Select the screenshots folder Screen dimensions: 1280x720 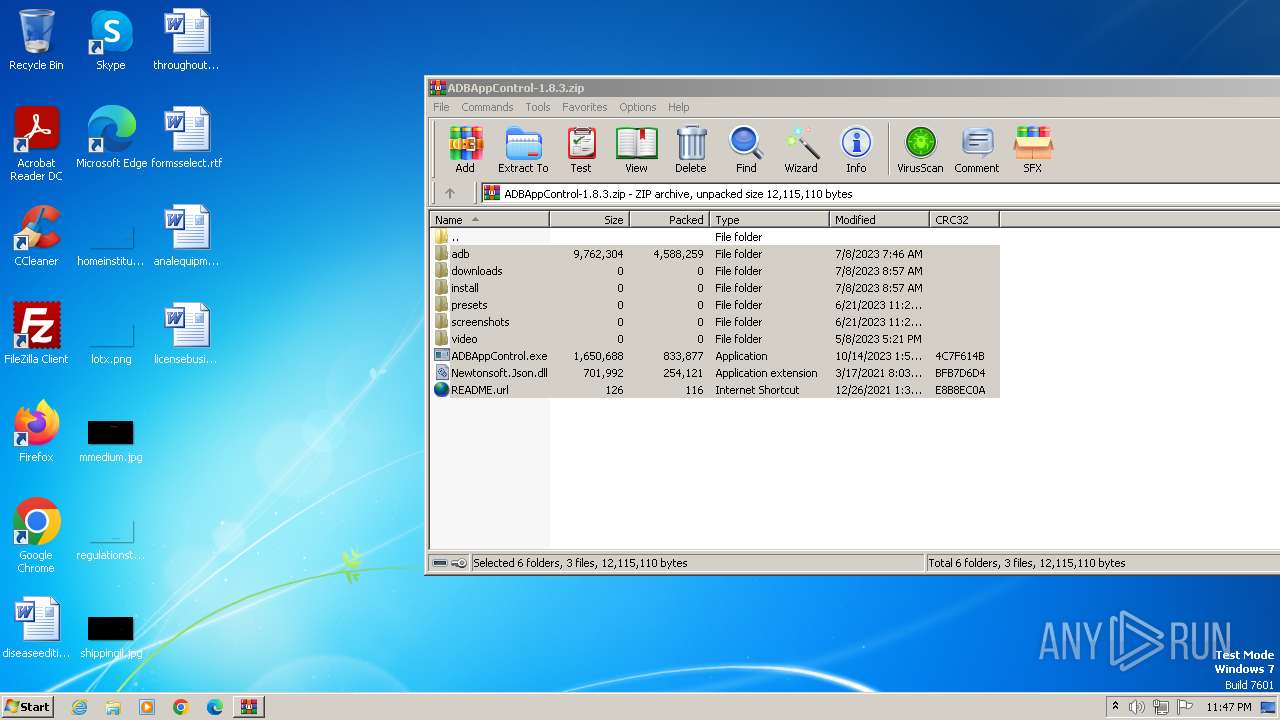click(715, 322)
